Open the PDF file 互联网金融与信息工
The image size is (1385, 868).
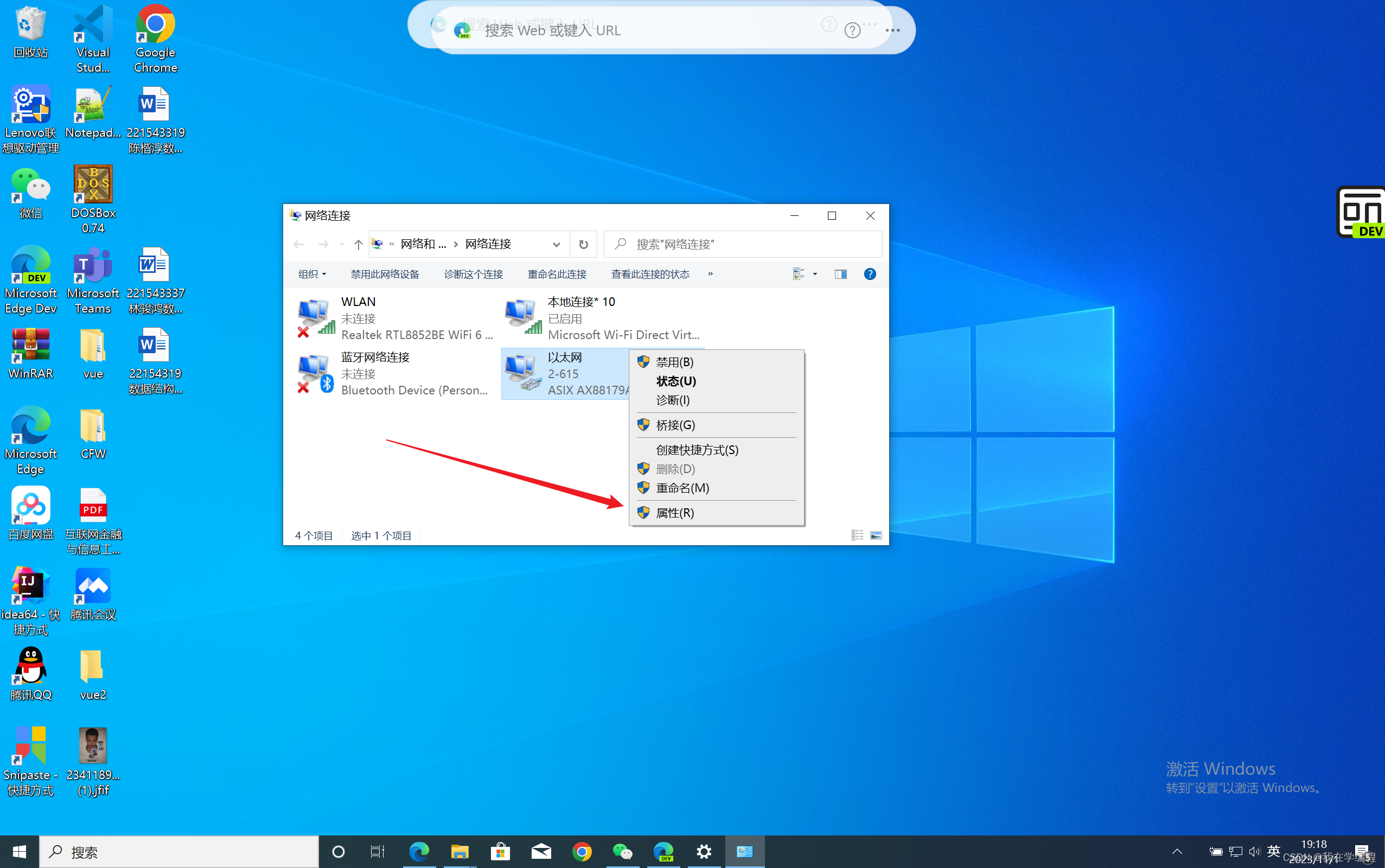click(x=93, y=521)
